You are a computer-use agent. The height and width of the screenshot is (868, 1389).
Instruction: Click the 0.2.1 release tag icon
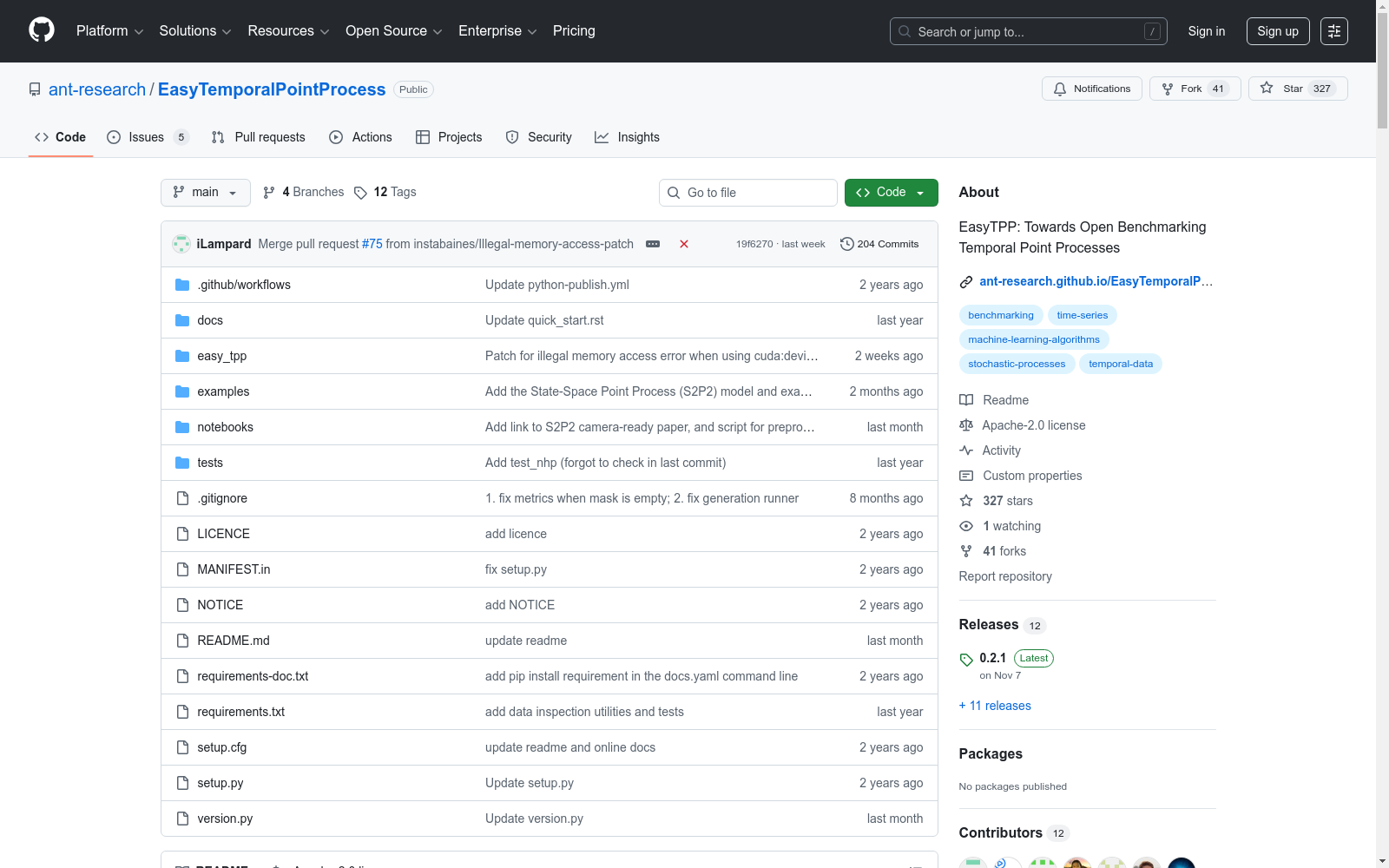pyautogui.click(x=966, y=660)
